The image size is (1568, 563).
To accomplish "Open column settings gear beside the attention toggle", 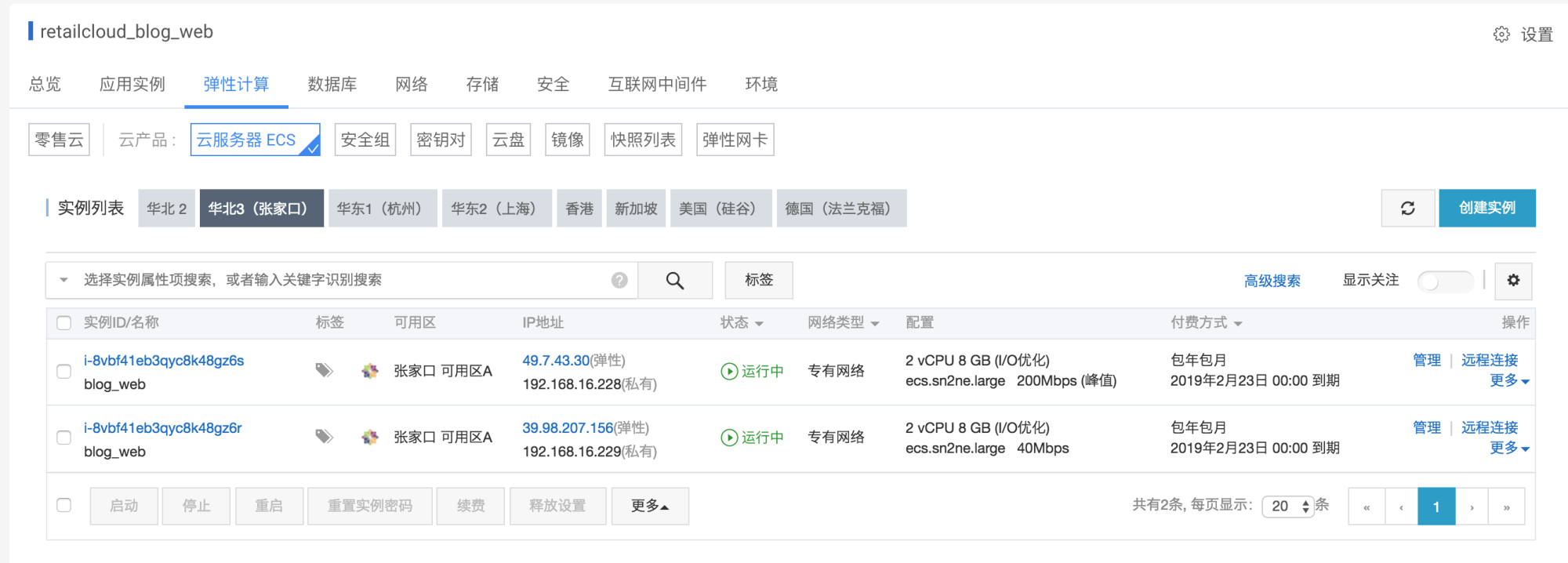I will point(1513,281).
